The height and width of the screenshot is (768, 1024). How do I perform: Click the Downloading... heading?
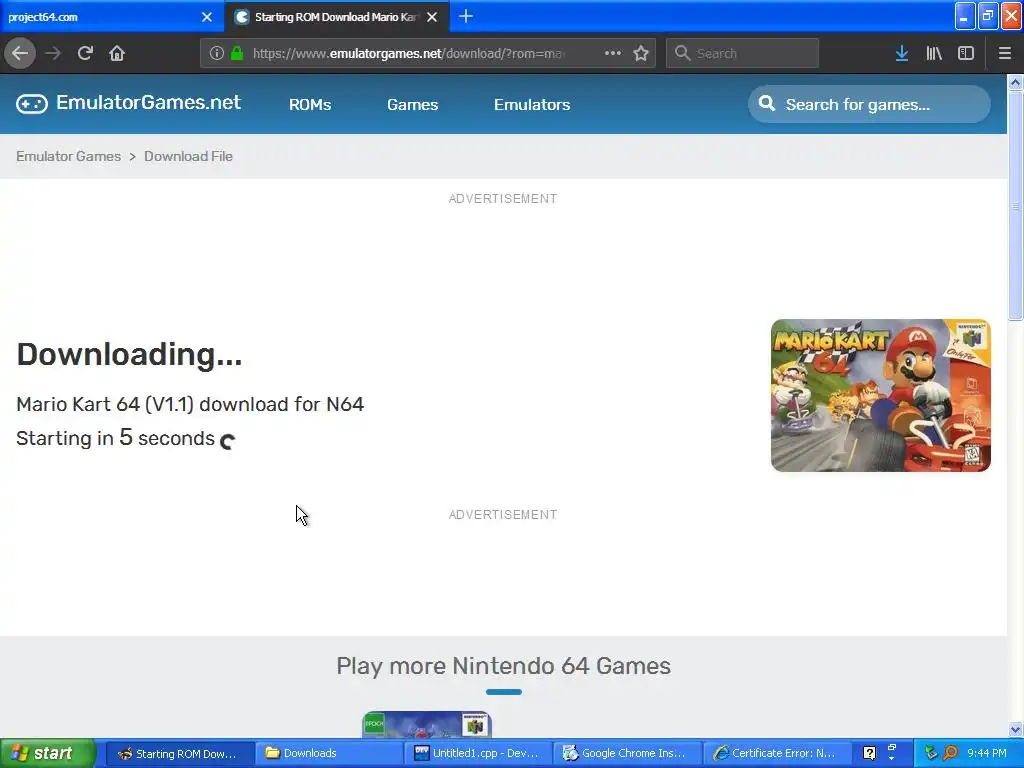click(129, 354)
